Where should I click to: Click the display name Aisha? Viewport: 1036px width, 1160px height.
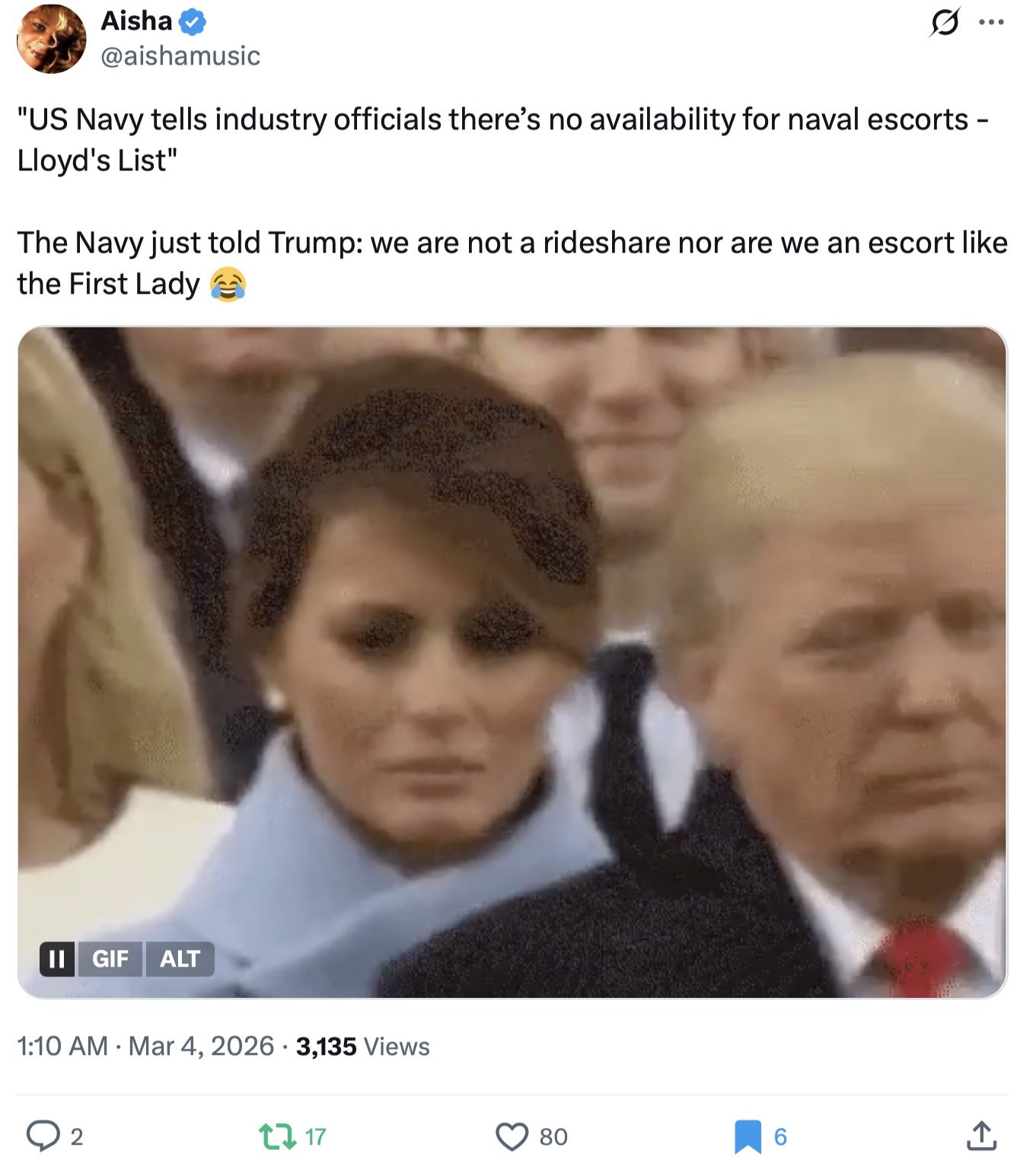(x=136, y=21)
